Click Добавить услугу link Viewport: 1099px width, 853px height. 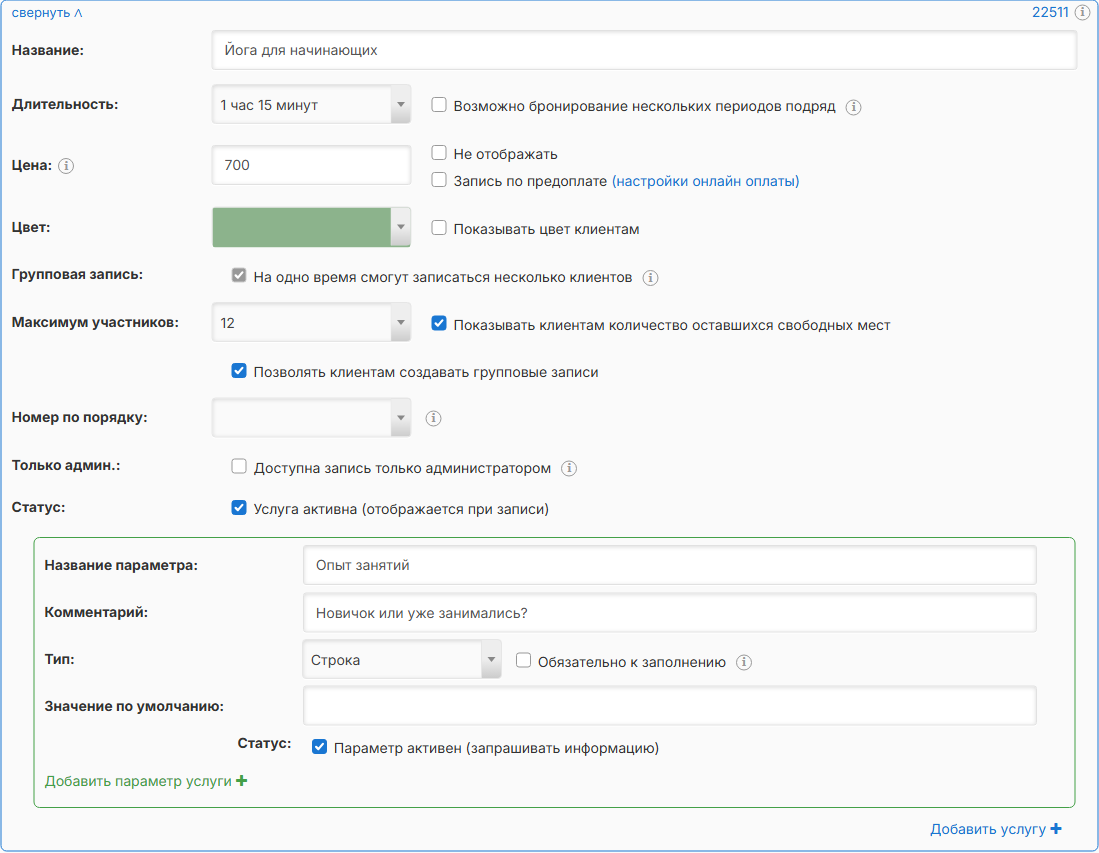click(x=996, y=829)
